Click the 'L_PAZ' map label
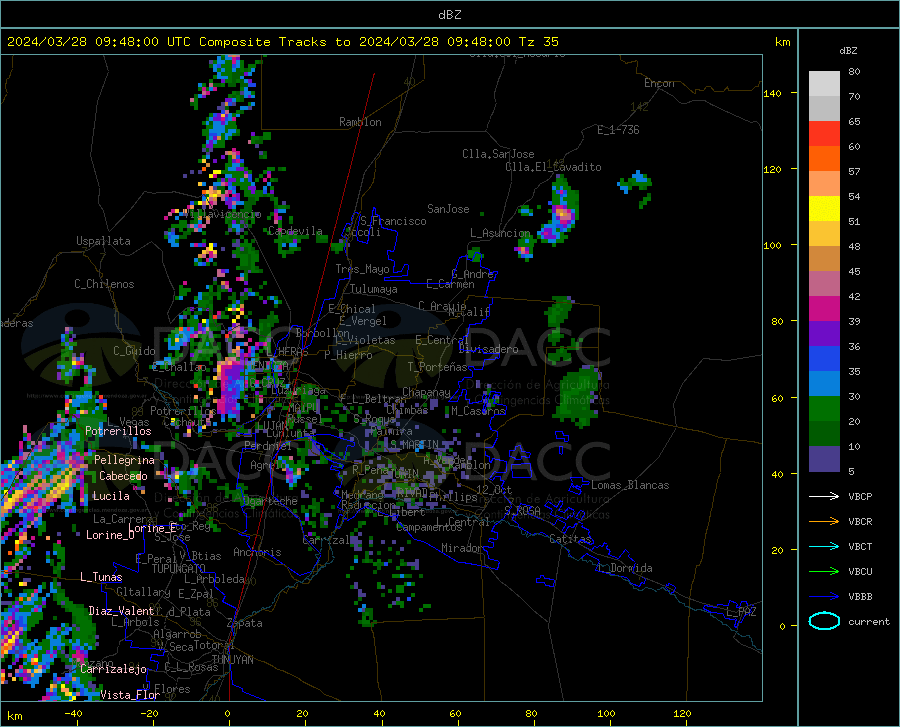Screen dimensions: 900x727 (x=741, y=612)
